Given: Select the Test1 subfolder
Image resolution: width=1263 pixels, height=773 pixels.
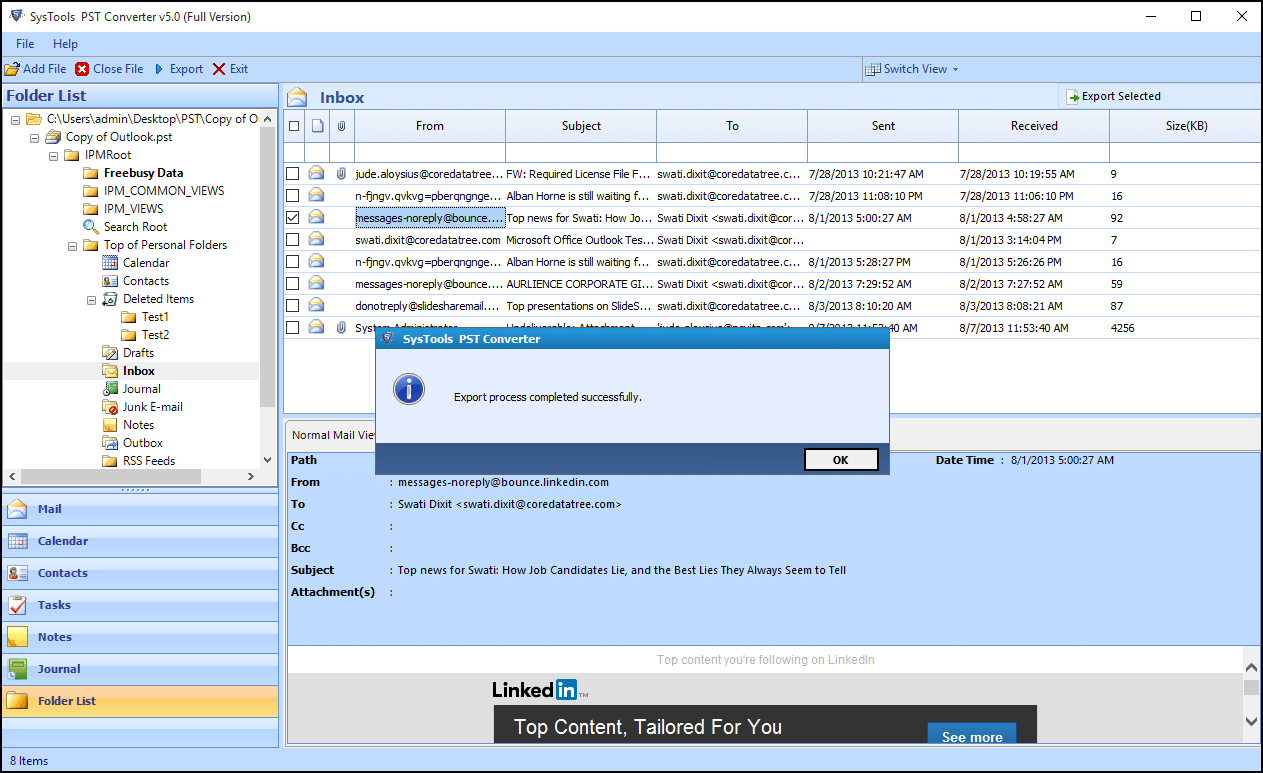Looking at the screenshot, I should point(155,317).
